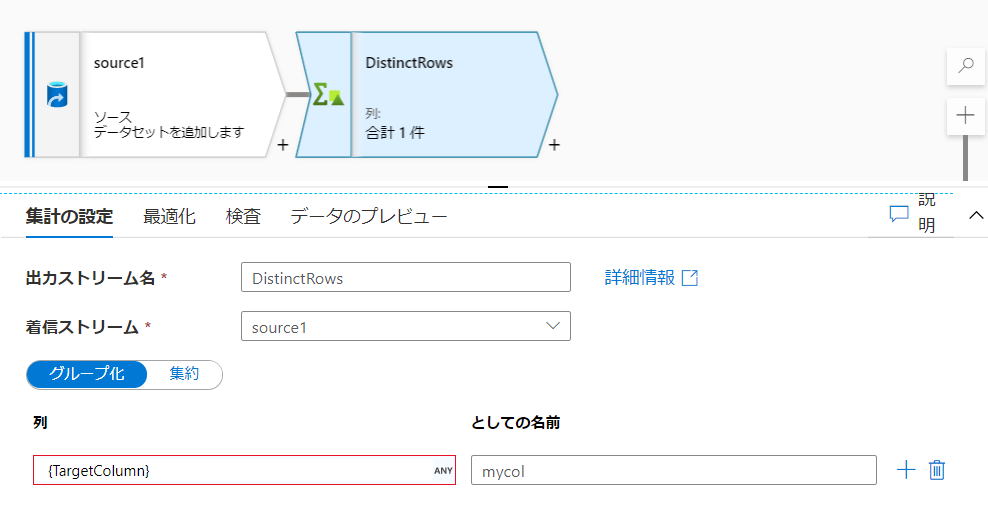Open the canvas search magnifier
988x515 pixels.
965,66
